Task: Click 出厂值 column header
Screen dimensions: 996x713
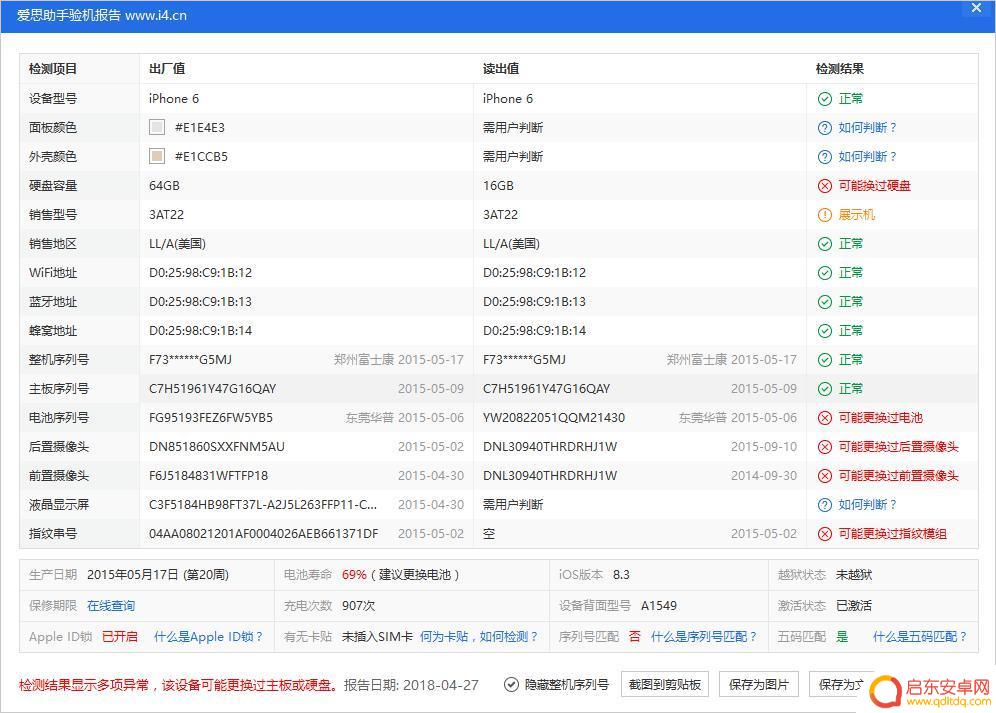Action: coord(167,69)
